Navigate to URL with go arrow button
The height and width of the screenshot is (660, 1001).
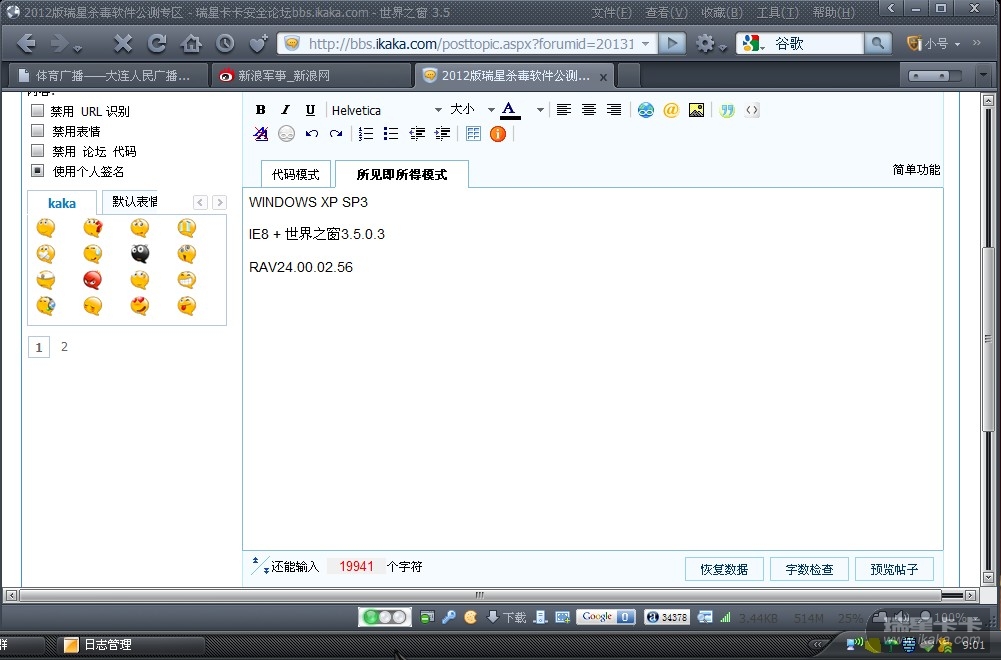672,43
